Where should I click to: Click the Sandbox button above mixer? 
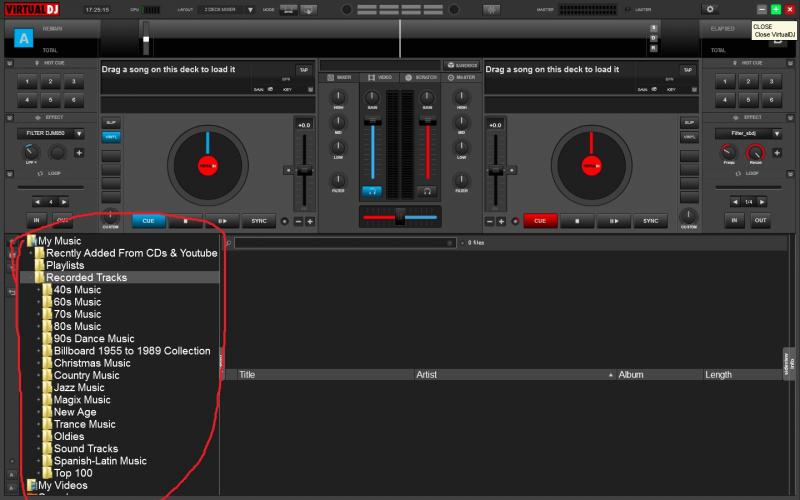462,65
